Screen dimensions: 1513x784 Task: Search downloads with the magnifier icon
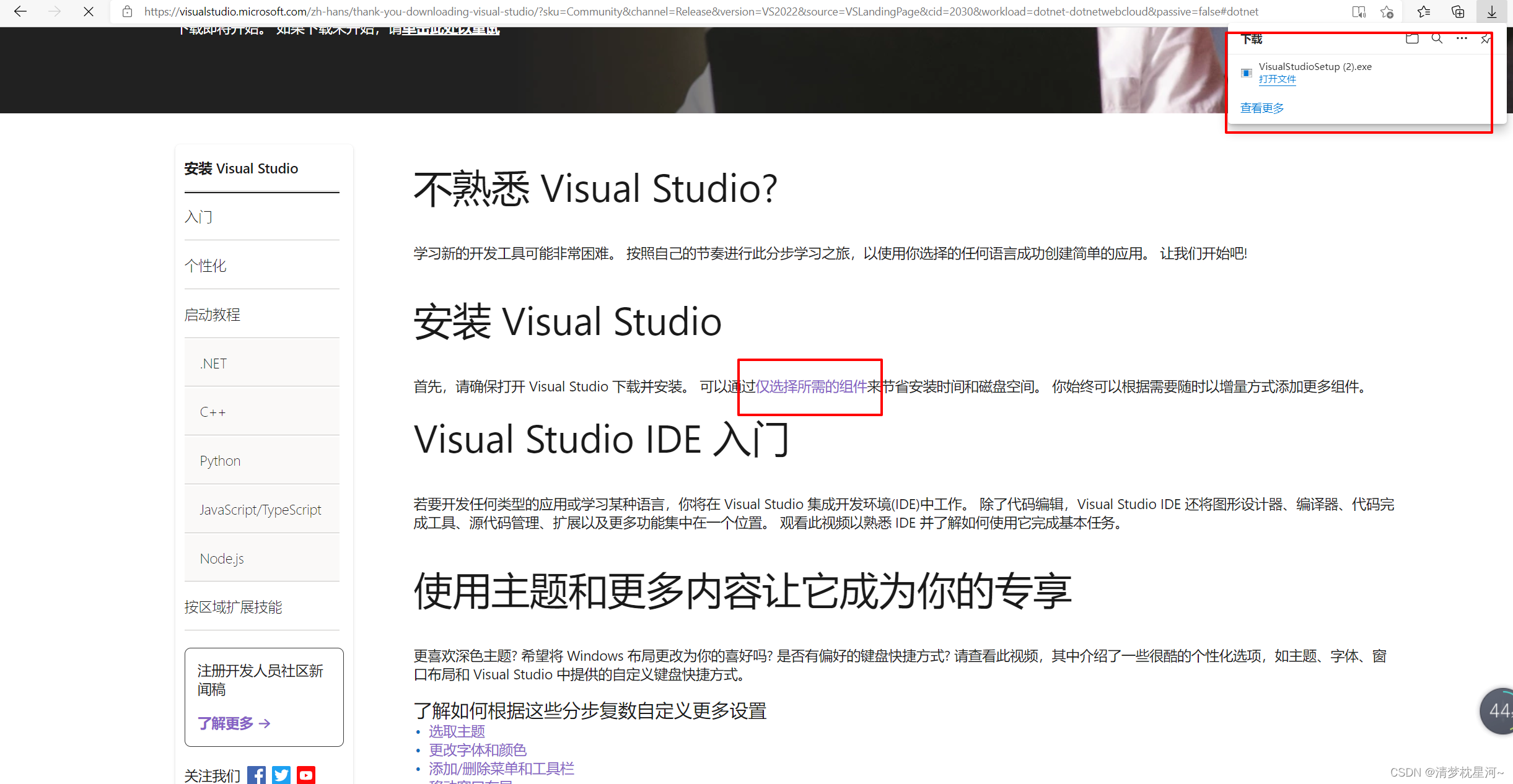[x=1437, y=38]
